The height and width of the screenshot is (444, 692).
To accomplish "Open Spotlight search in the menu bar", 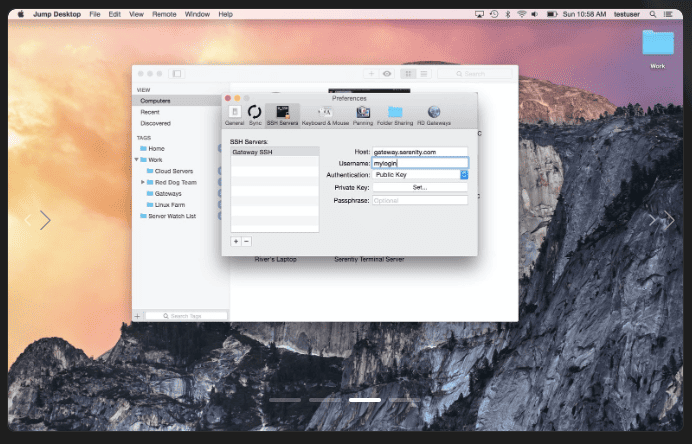I will click(653, 14).
